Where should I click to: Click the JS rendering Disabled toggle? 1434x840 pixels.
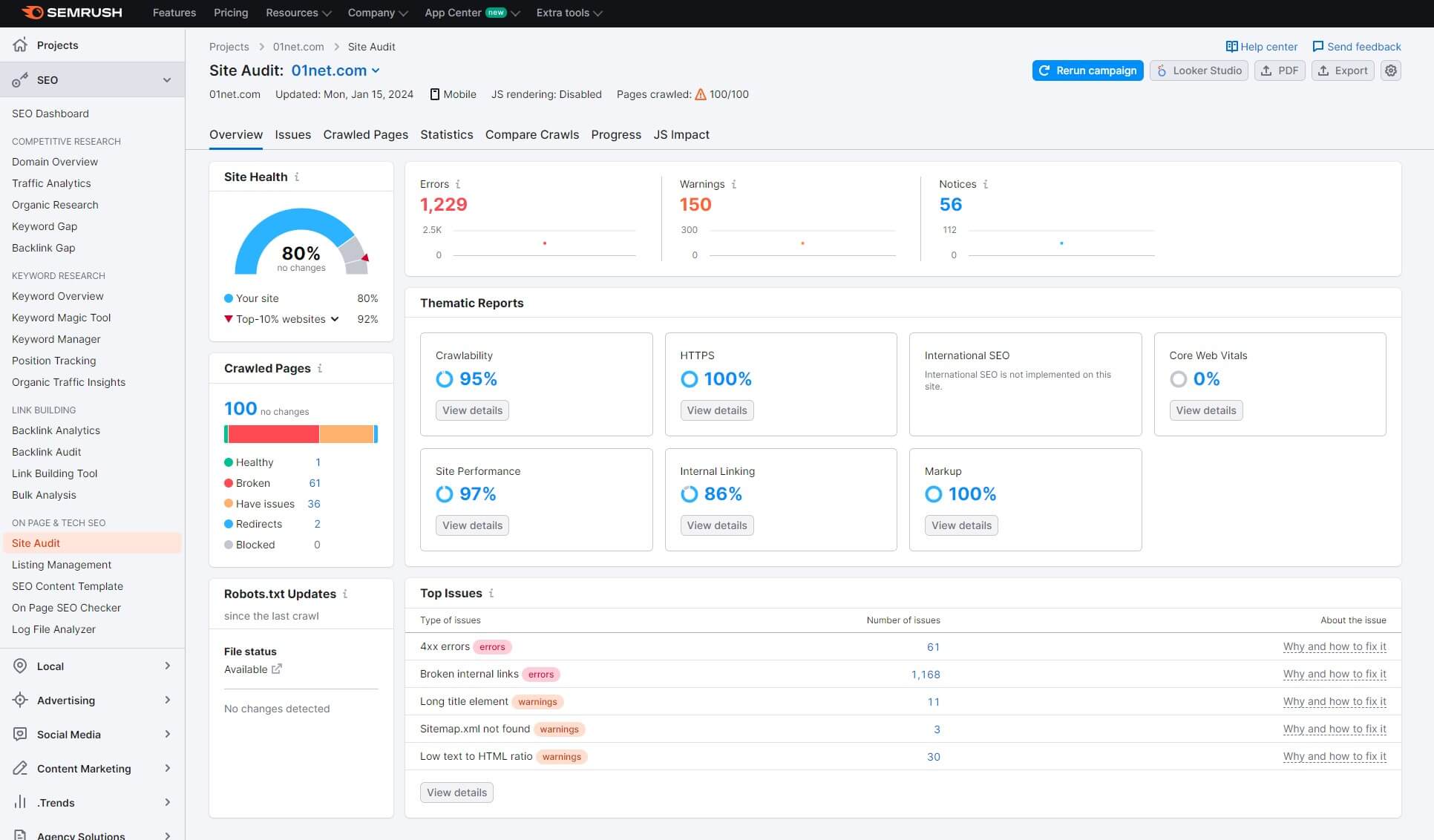546,93
